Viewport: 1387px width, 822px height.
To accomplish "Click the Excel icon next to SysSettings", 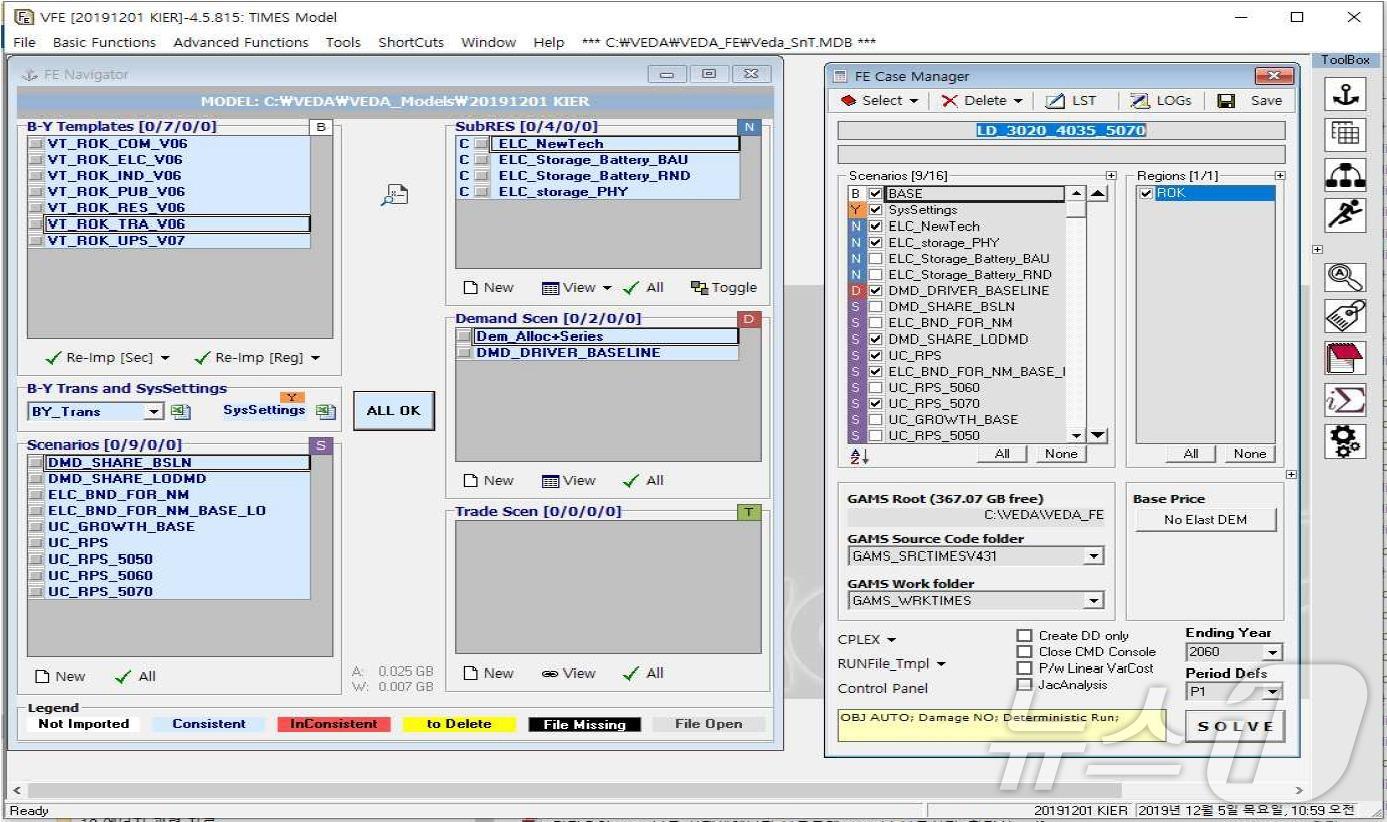I will [325, 411].
